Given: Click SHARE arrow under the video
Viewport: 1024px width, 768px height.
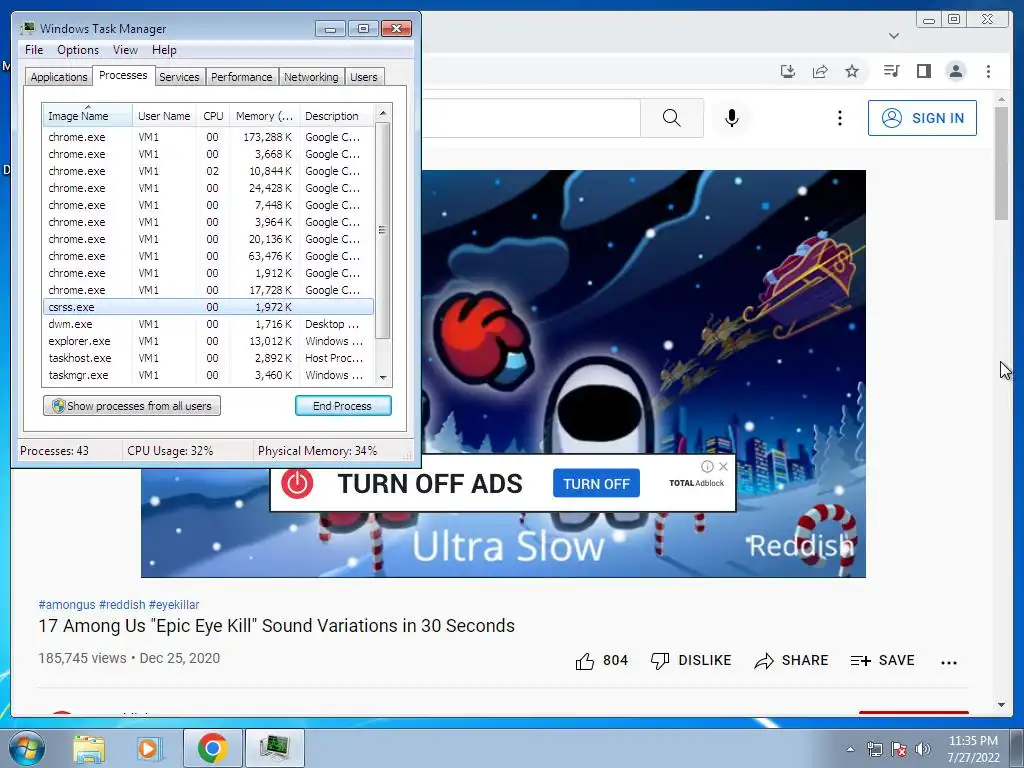Looking at the screenshot, I should click(x=791, y=661).
